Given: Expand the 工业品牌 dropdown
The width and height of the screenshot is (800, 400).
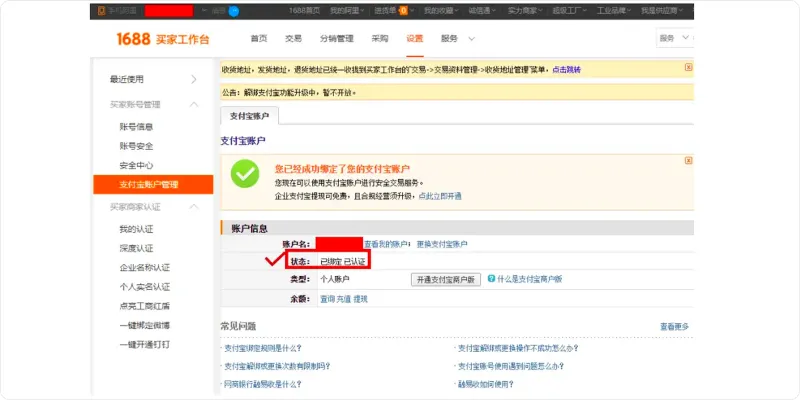Looking at the screenshot, I should 614,11.
